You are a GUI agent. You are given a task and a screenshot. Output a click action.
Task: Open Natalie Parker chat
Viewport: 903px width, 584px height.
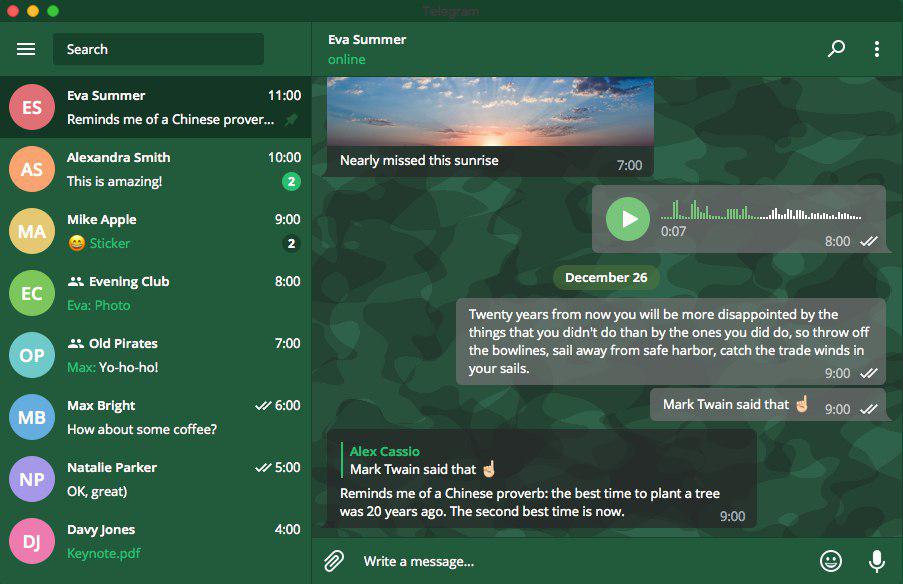(155, 479)
